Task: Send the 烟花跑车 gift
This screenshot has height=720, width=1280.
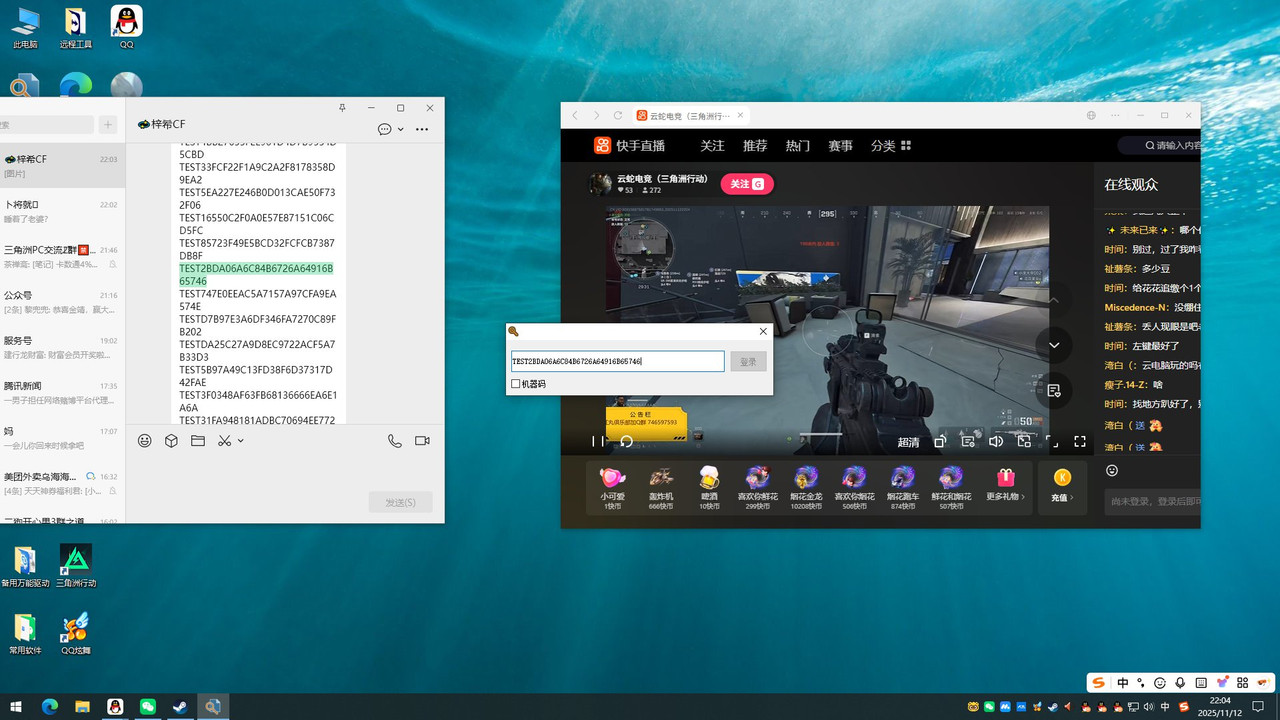Action: [903, 488]
